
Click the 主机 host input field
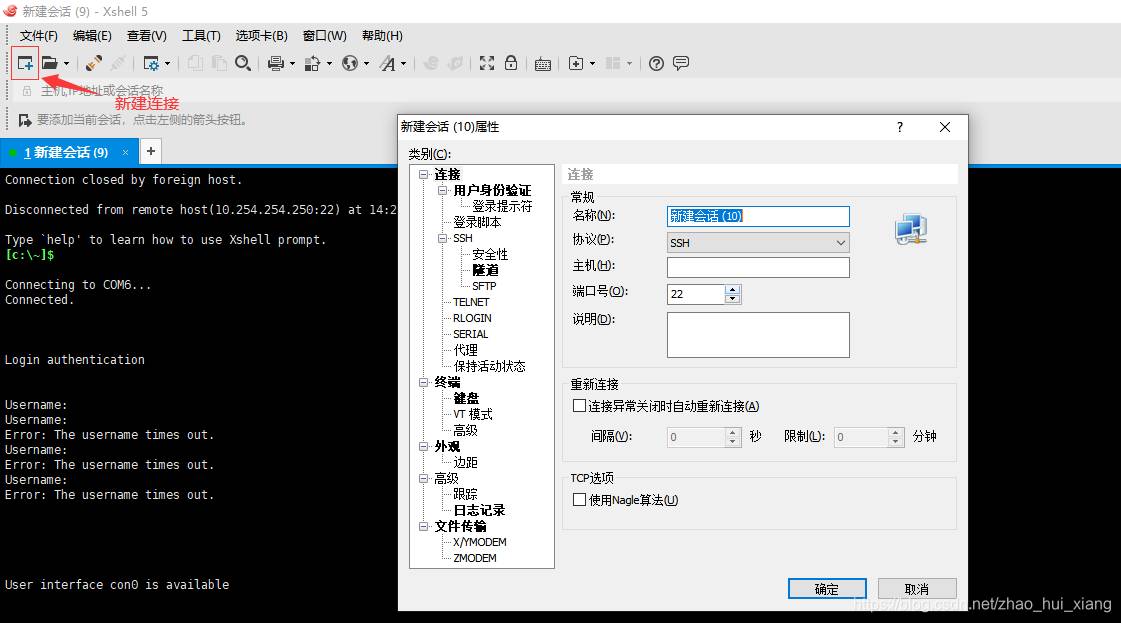758,267
